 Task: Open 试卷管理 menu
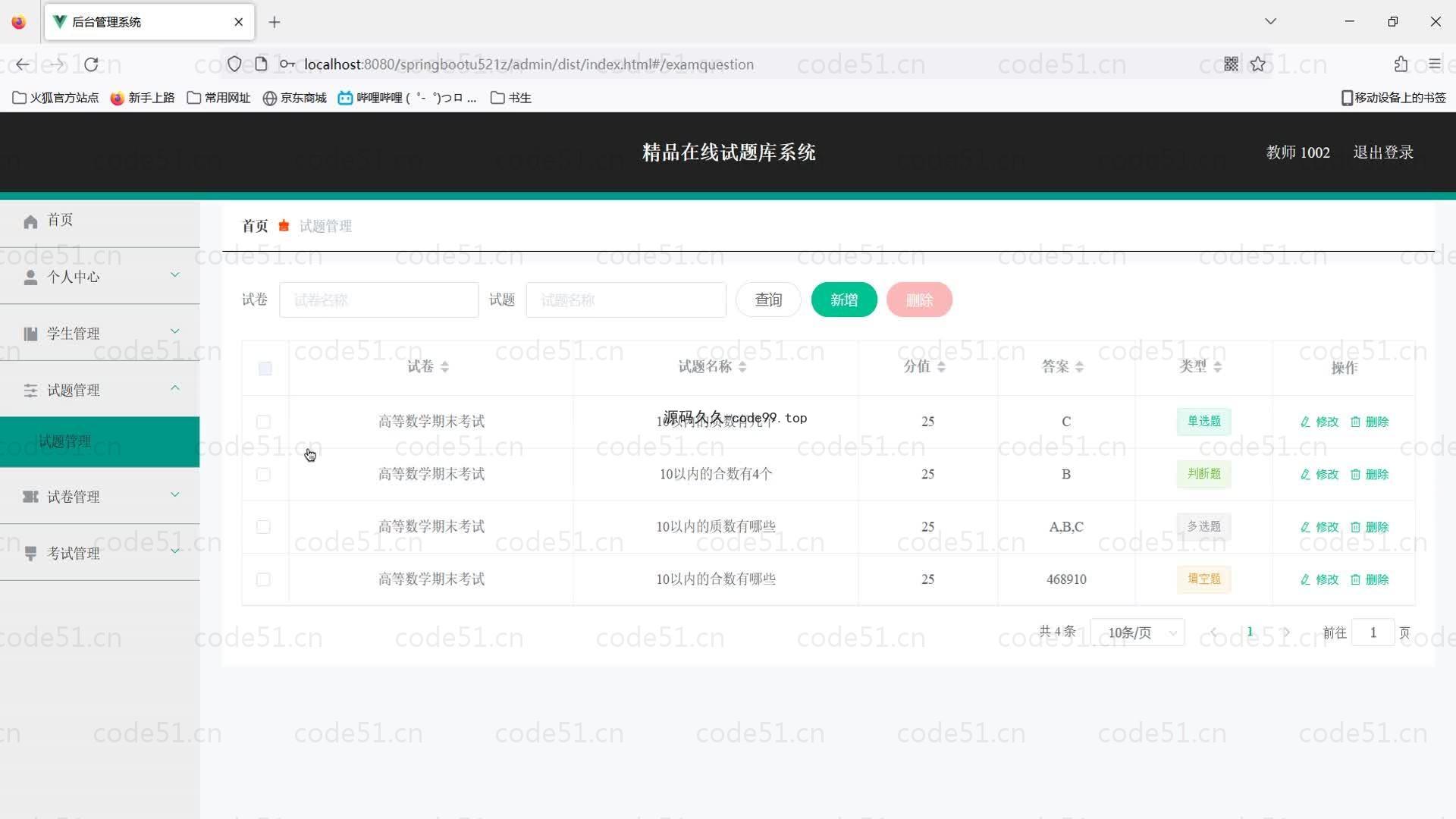[99, 497]
